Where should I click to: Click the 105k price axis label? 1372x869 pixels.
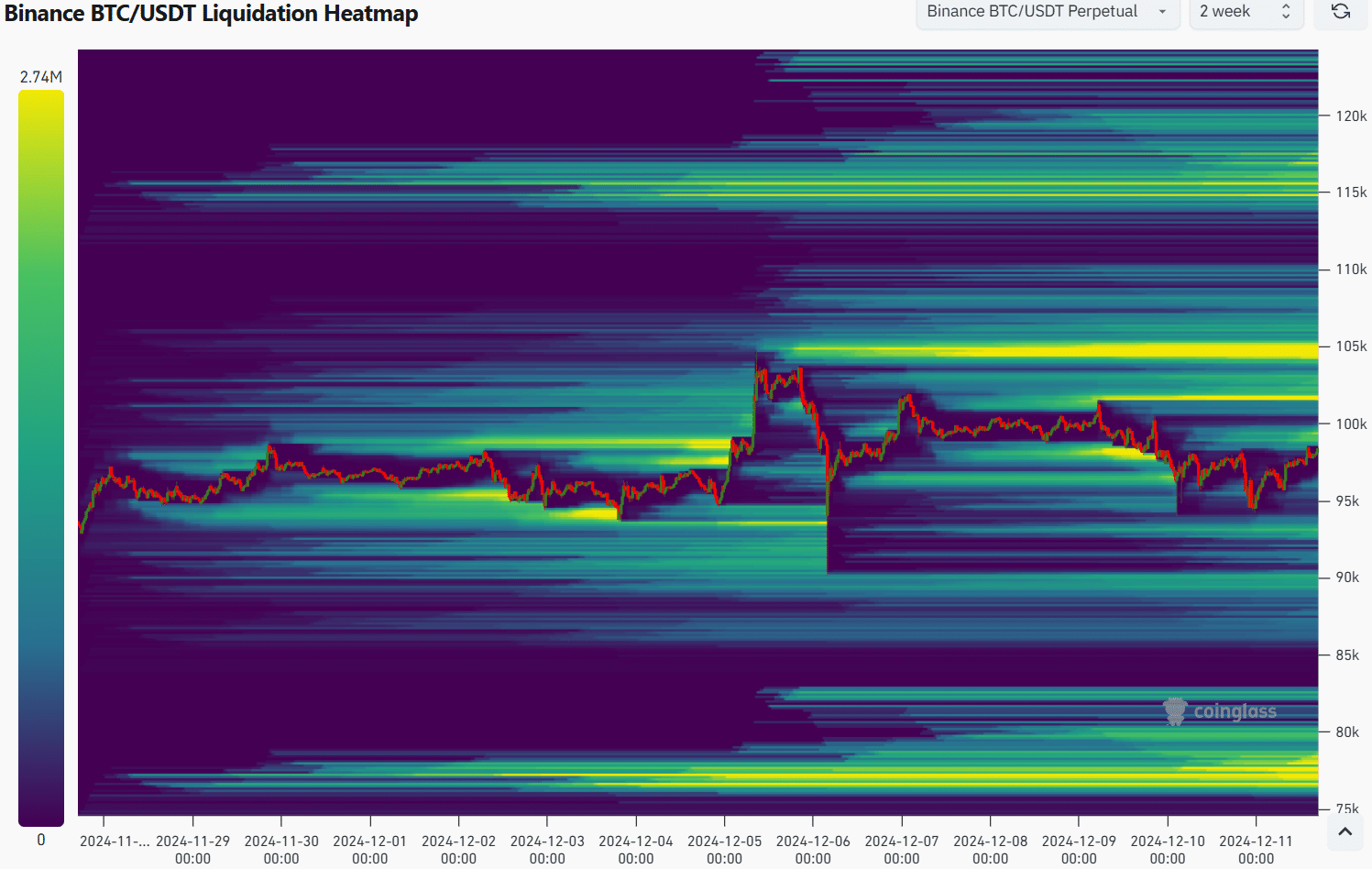coord(1351,346)
